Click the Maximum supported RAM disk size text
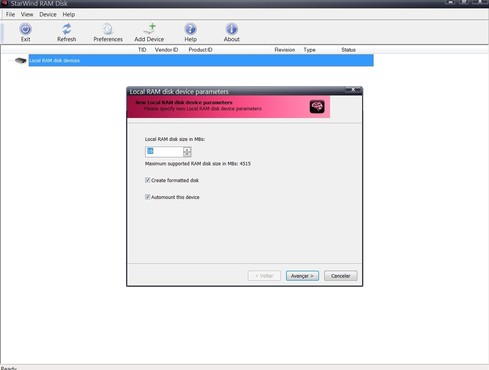The height and width of the screenshot is (370, 489). click(x=198, y=164)
